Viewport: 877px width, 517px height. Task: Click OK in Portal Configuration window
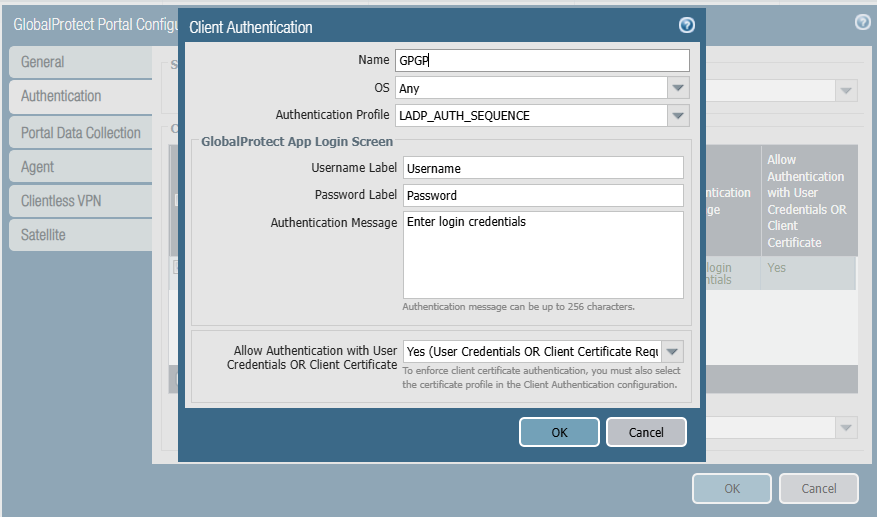(x=732, y=488)
